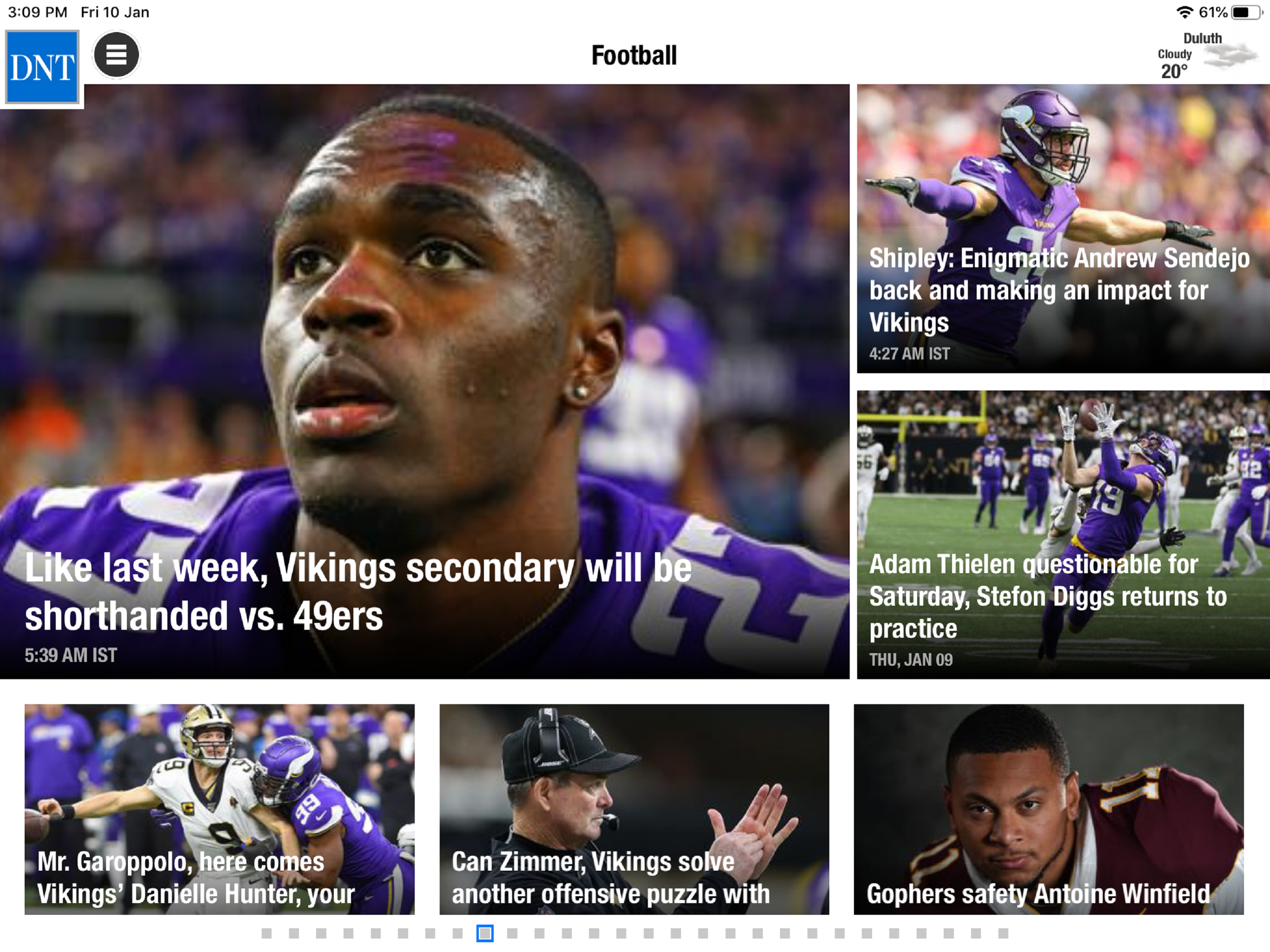
Task: Select page dot right of highlighted one
Action: click(x=512, y=933)
